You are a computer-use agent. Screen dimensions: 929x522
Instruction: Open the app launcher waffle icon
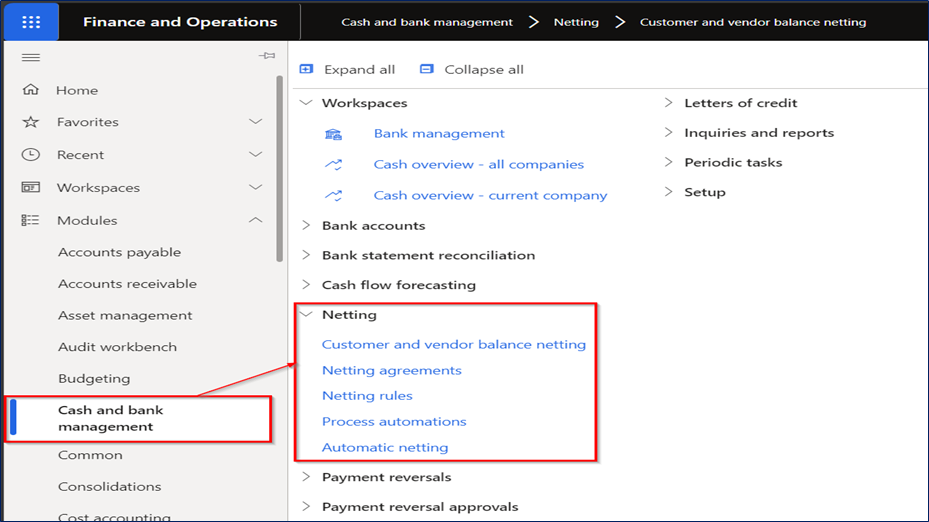[x=31, y=23]
